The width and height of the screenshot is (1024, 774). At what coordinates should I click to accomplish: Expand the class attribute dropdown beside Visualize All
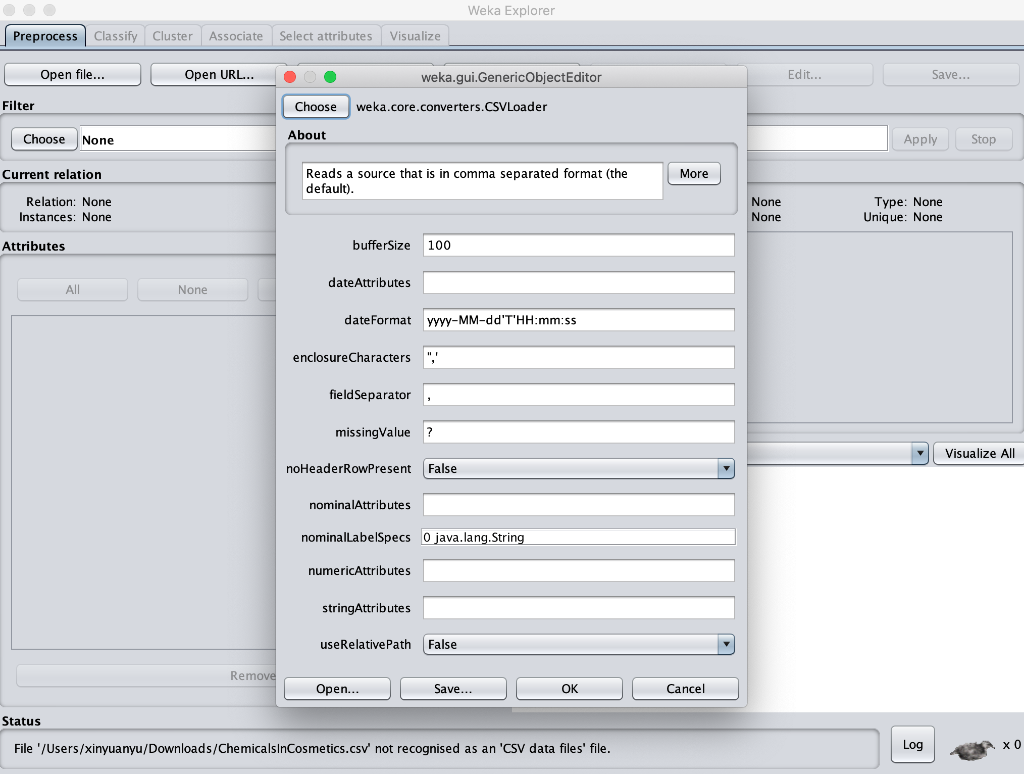(x=920, y=453)
